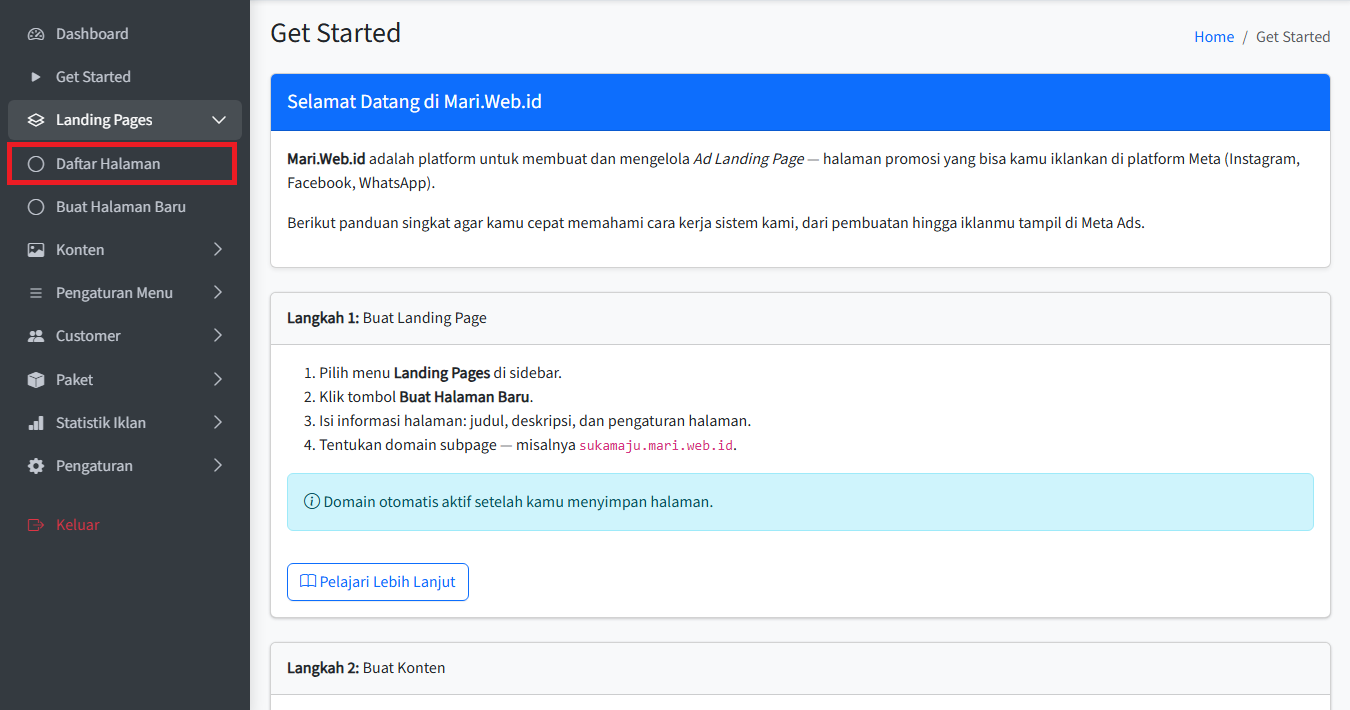Screen dimensions: 1350x710
Task: Select the Buat Halaman Baru circle marker
Action: 36,207
